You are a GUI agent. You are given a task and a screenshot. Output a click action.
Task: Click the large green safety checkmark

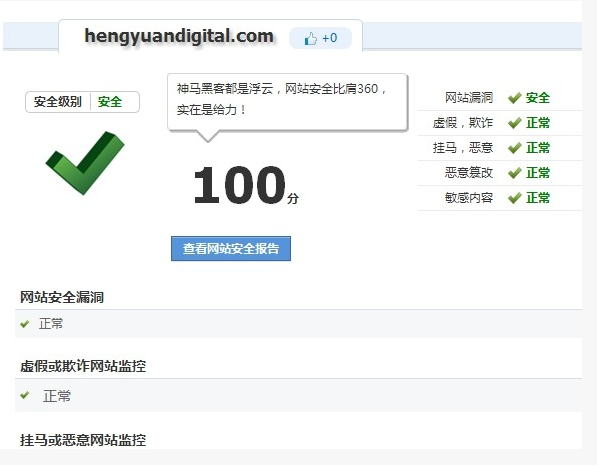85,163
